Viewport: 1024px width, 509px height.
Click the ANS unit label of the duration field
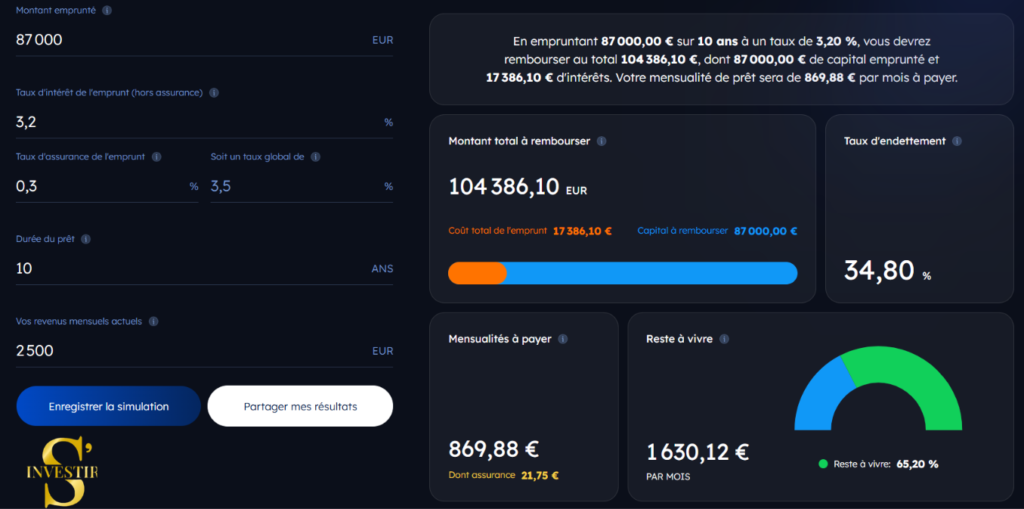click(x=382, y=269)
